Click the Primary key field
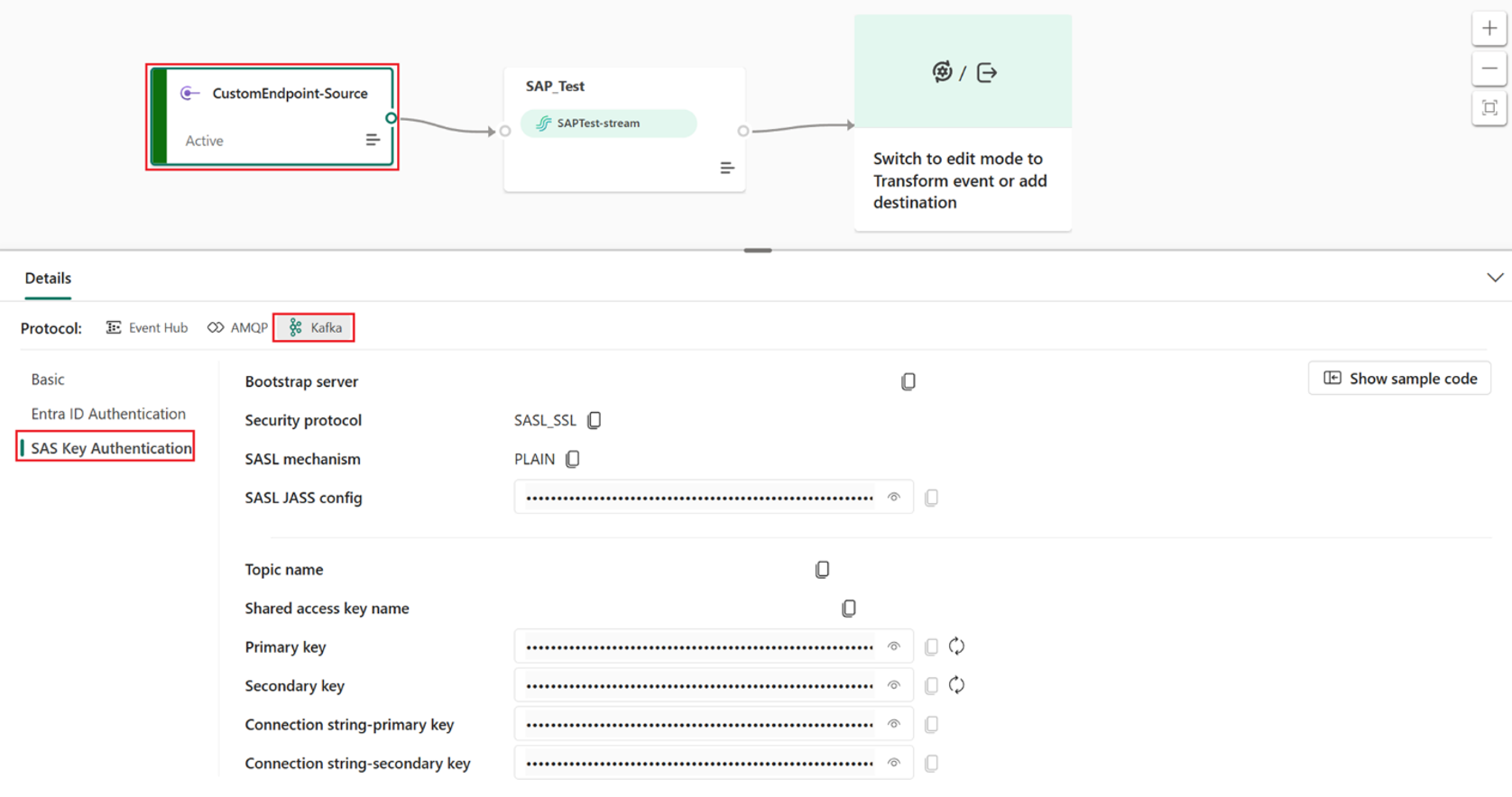The height and width of the screenshot is (797, 1512). tap(714, 646)
